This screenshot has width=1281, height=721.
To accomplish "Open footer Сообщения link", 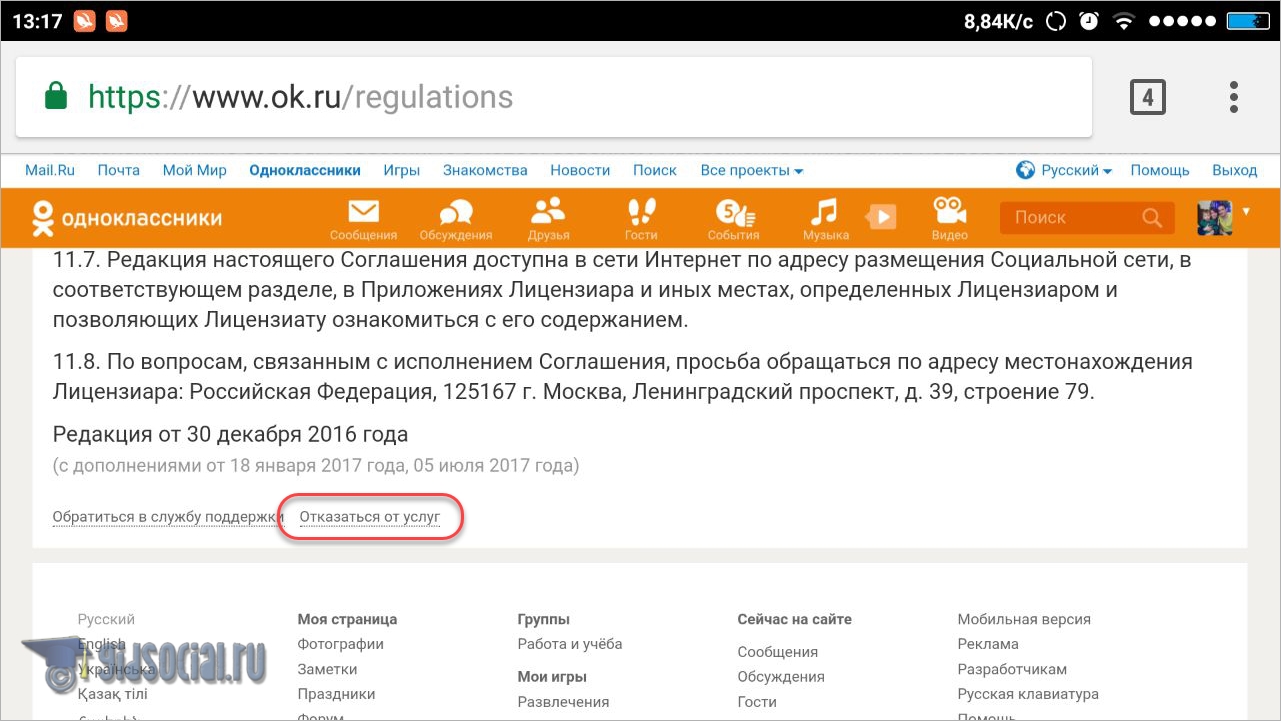I will (778, 652).
